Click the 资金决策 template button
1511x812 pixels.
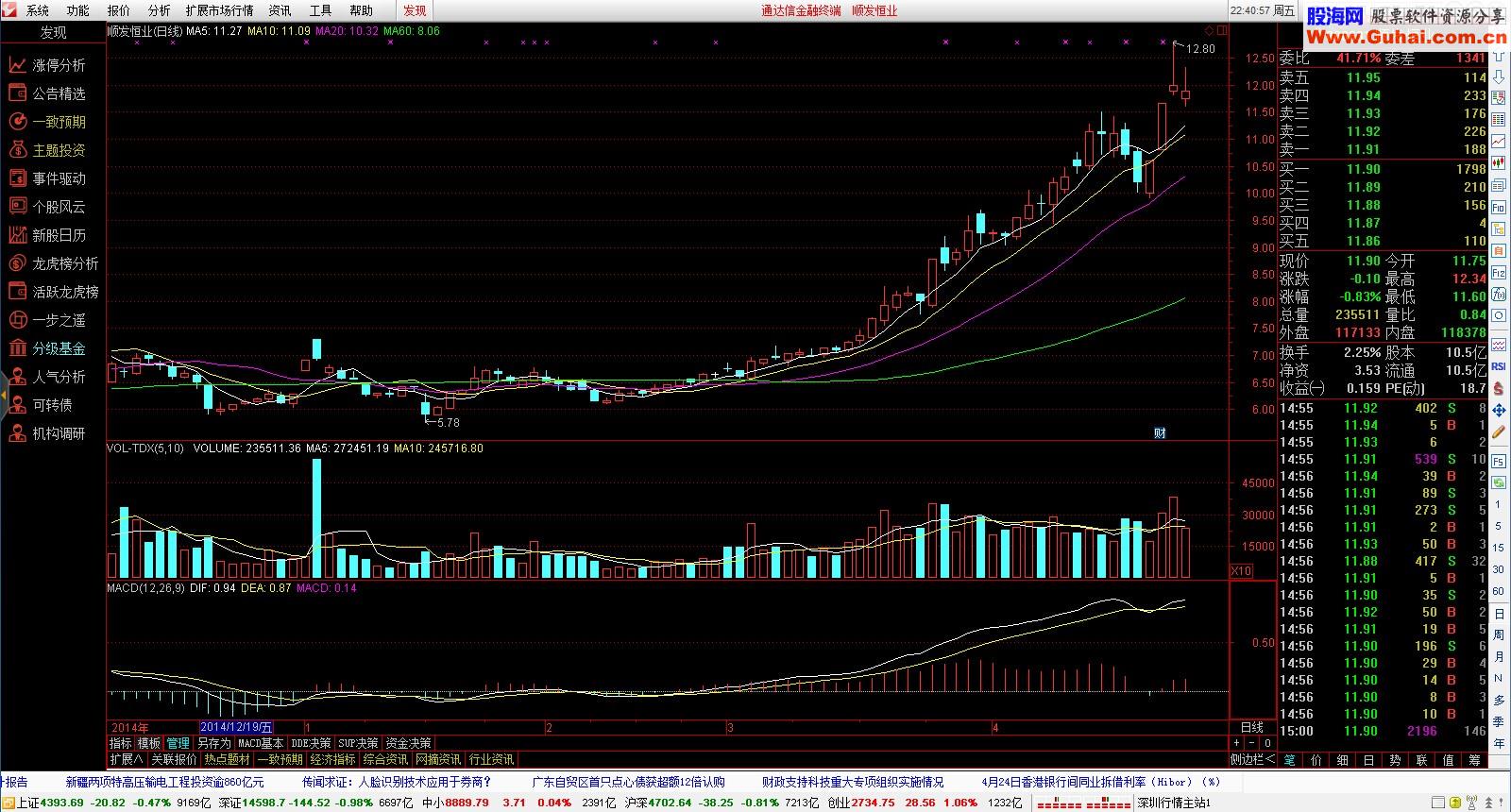[408, 743]
